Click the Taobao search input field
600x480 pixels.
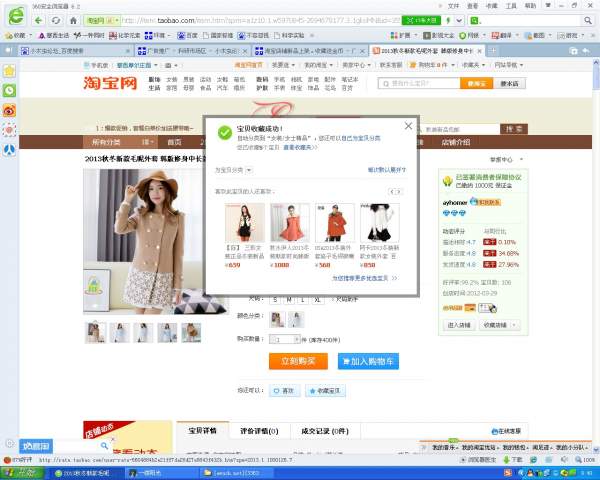[419, 83]
